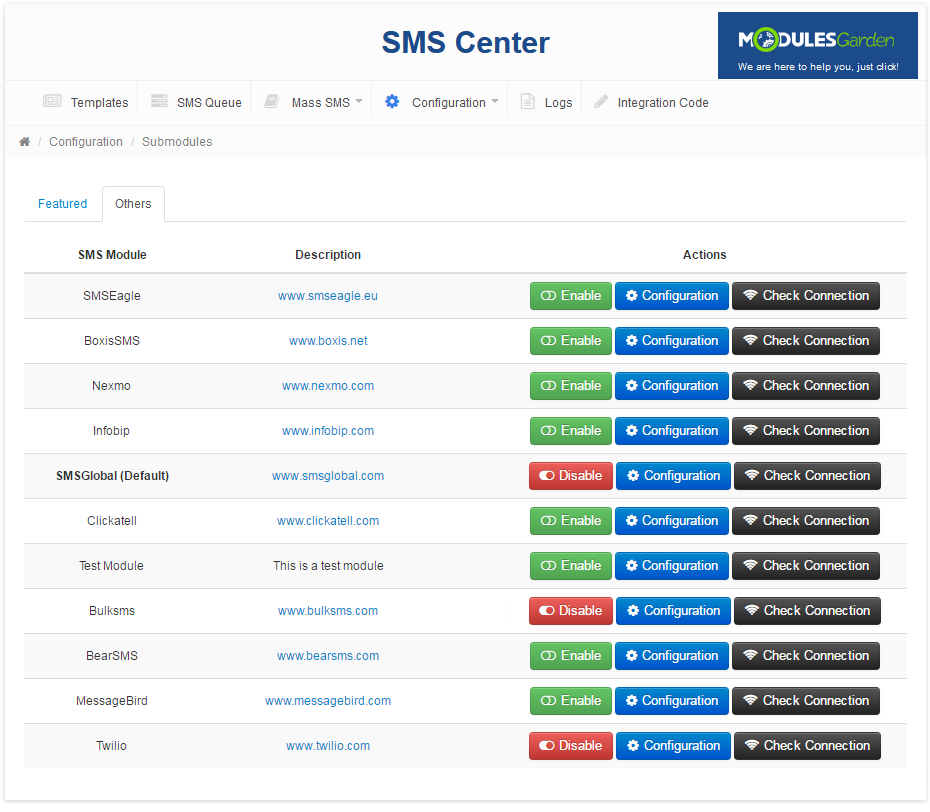The image size is (930, 812).
Task: Enable the Clickatell module
Action: click(x=571, y=521)
